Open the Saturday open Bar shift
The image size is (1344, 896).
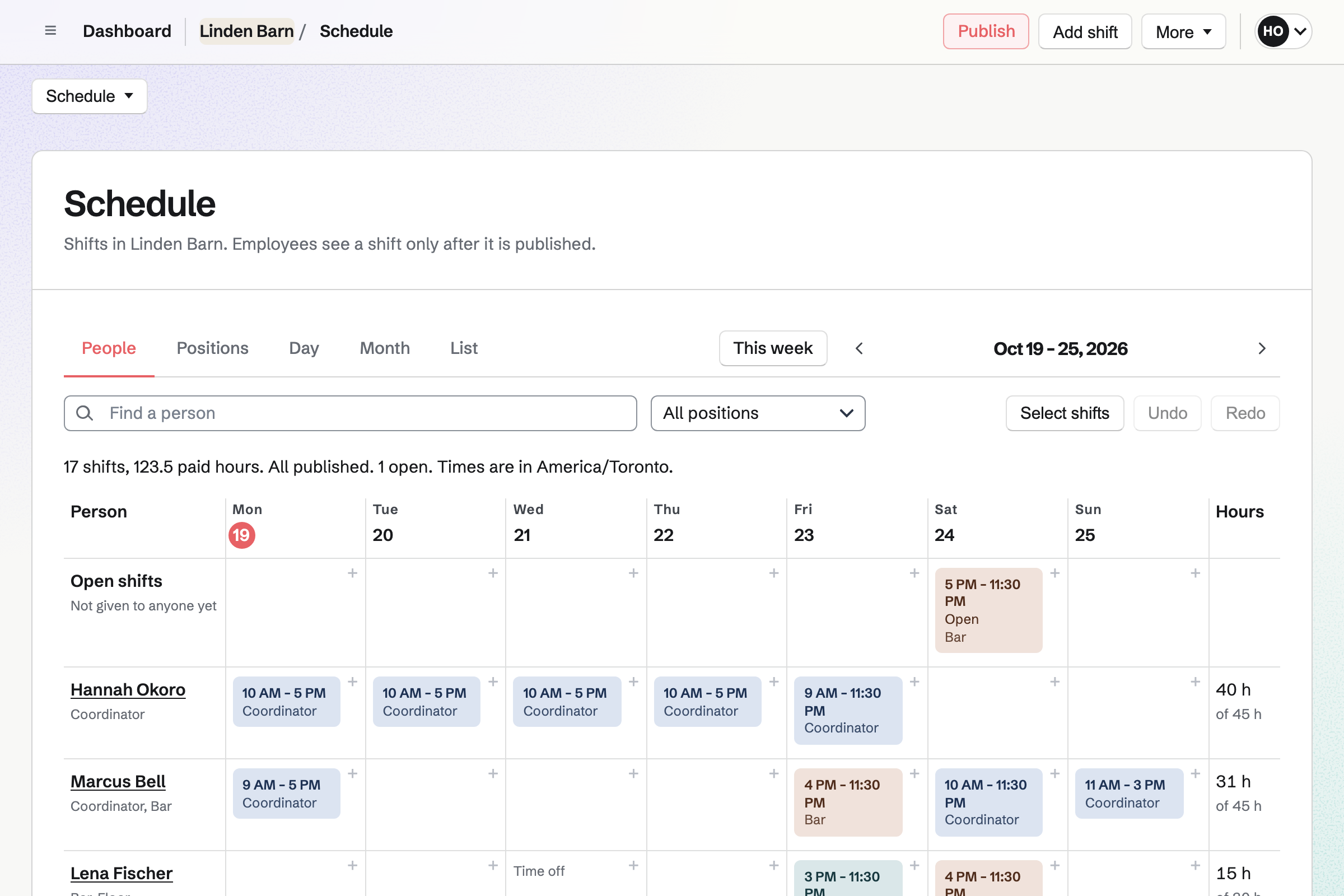[x=988, y=610]
